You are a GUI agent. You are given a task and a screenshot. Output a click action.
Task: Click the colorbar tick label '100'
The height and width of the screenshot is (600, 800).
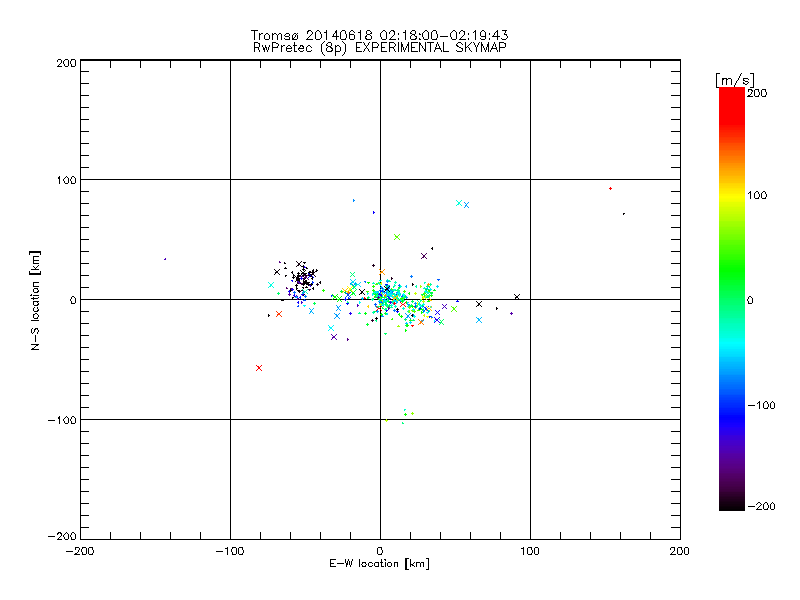757,195
